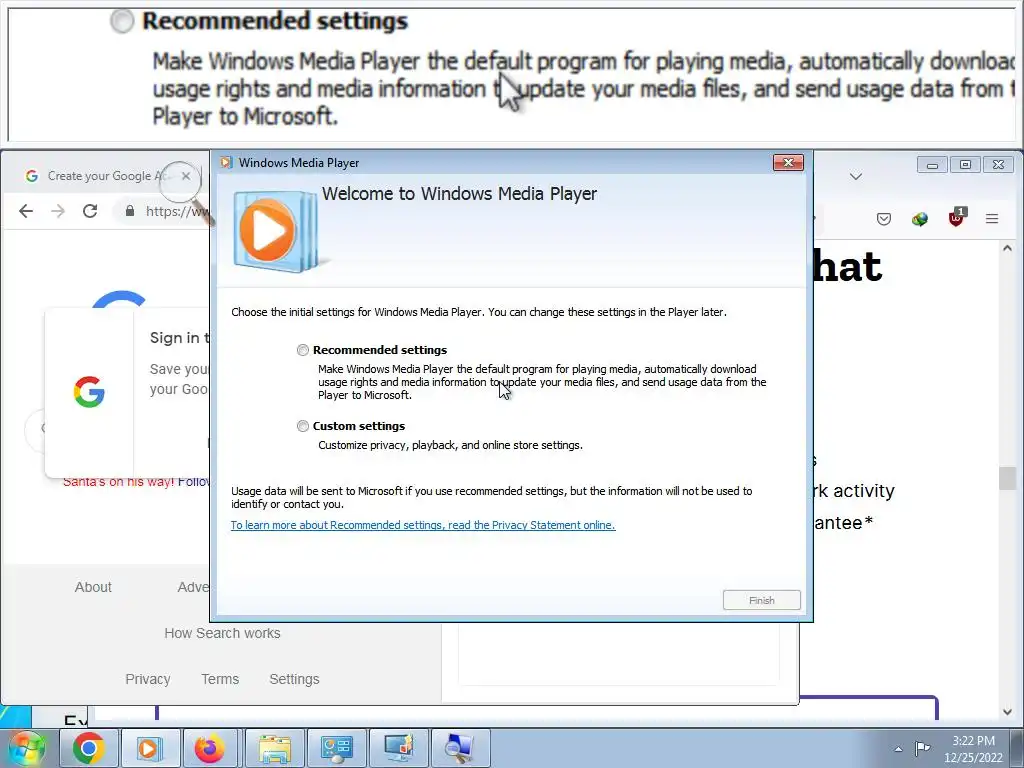Open the Privacy Statement online link
1024x768 pixels.
tap(423, 525)
